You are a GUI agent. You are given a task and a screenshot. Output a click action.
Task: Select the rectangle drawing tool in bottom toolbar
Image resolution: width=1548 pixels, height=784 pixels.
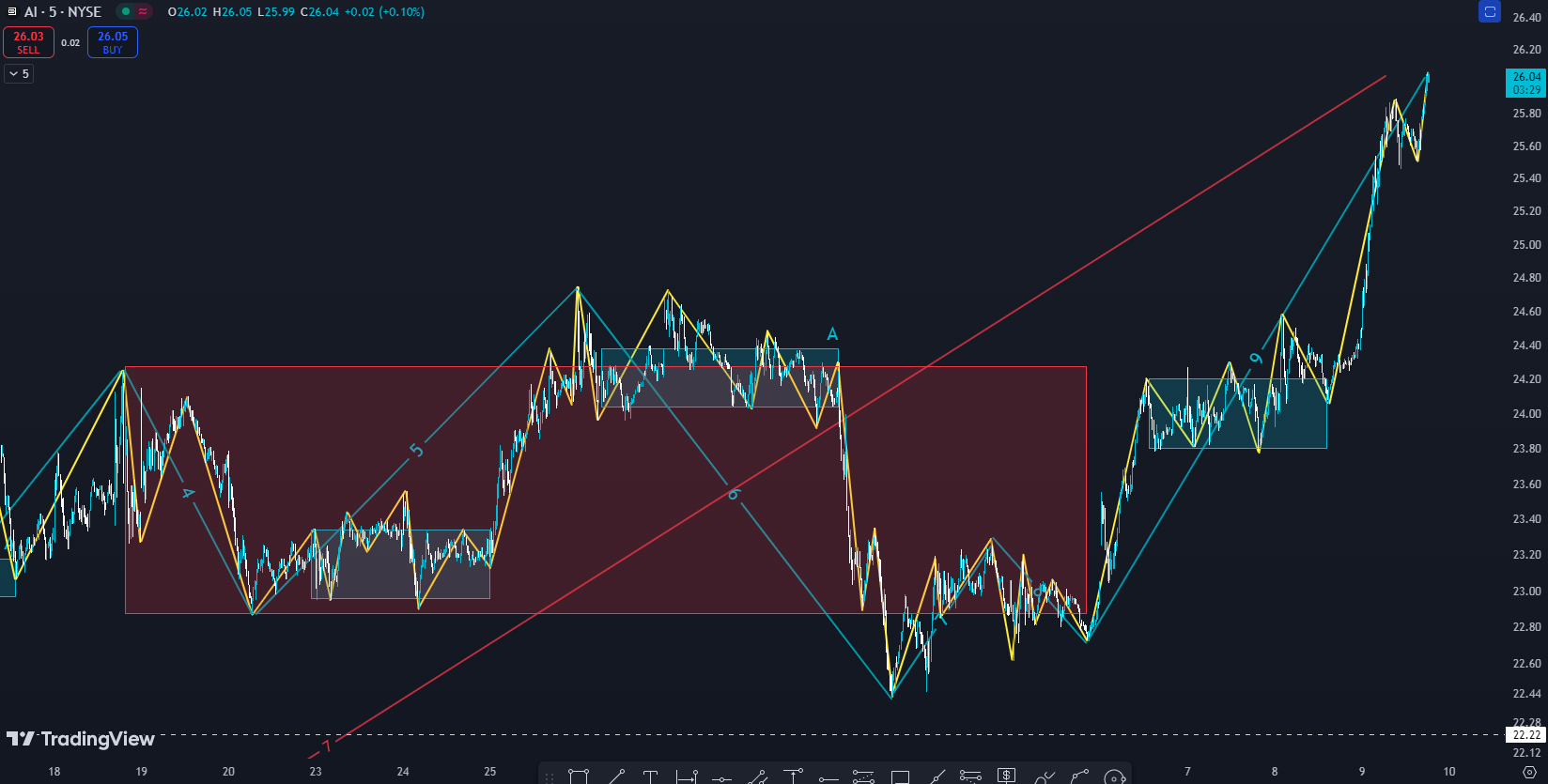(x=579, y=776)
